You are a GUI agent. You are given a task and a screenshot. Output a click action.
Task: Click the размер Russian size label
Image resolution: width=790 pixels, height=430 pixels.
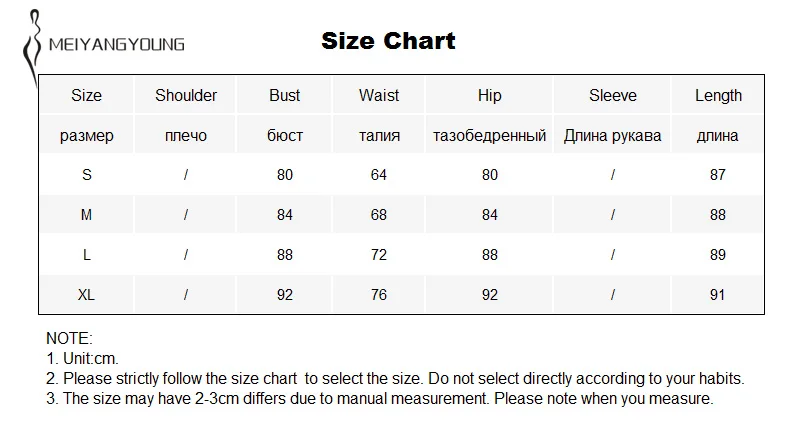(x=87, y=136)
